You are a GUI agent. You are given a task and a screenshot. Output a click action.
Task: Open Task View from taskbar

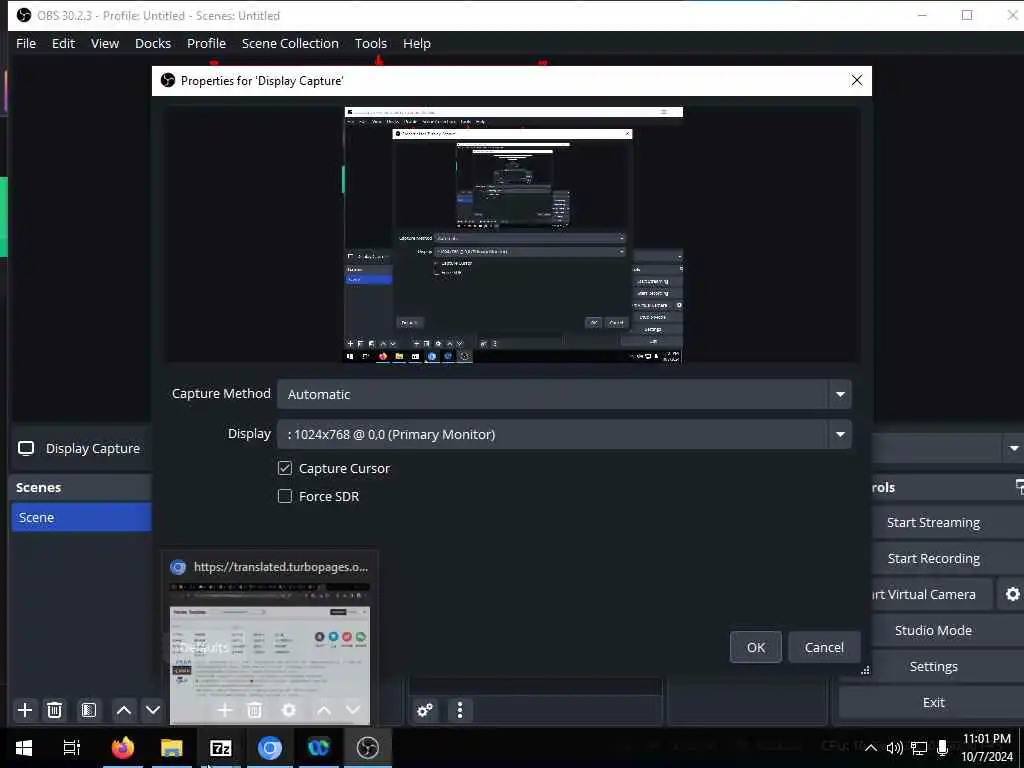(x=72, y=747)
